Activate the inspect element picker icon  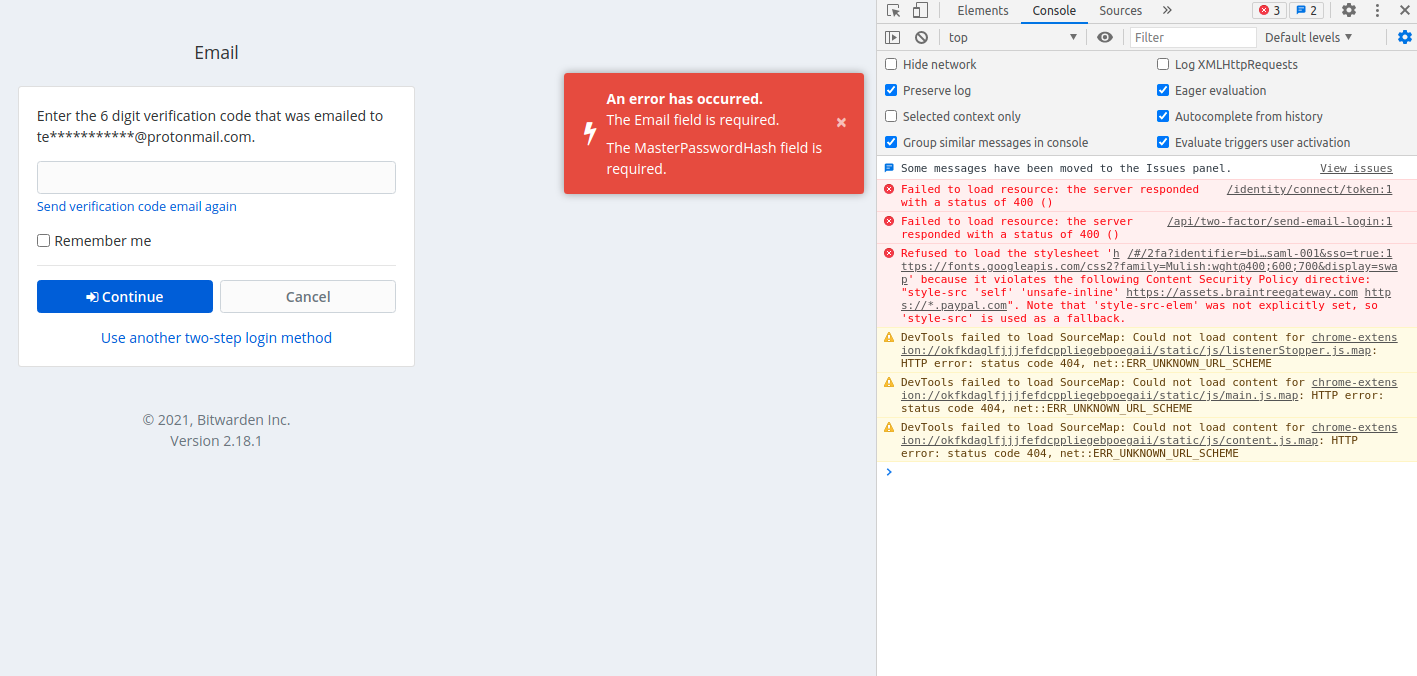(893, 11)
